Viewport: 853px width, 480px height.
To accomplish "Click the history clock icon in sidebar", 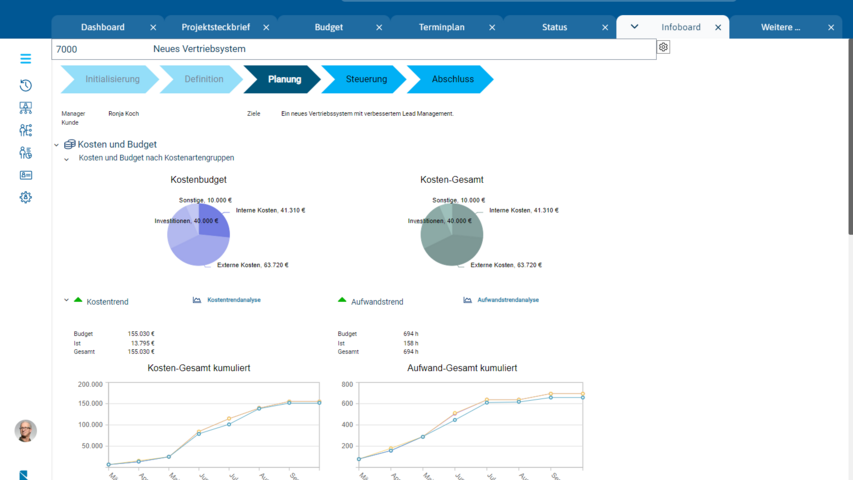I will (x=26, y=86).
